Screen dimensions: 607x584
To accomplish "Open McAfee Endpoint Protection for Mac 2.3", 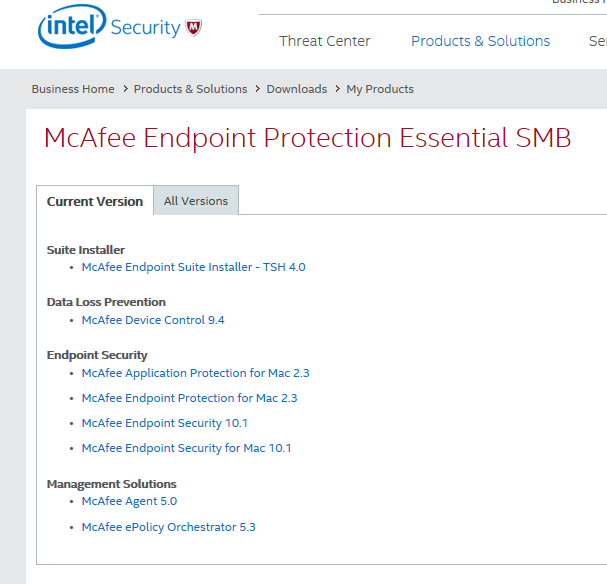I will (189, 398).
